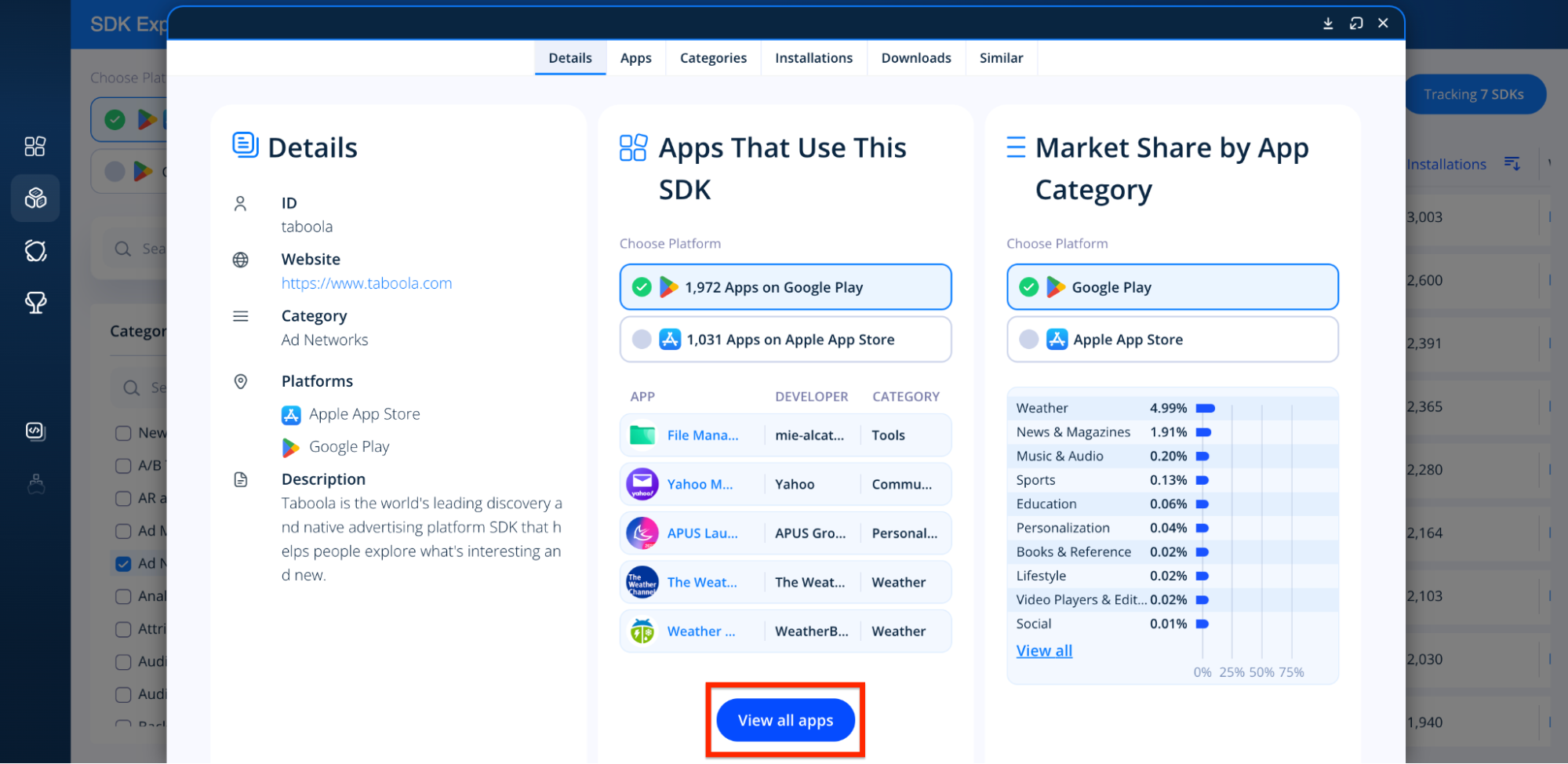Click the Apps That Use This SDK heading icon

point(633,147)
